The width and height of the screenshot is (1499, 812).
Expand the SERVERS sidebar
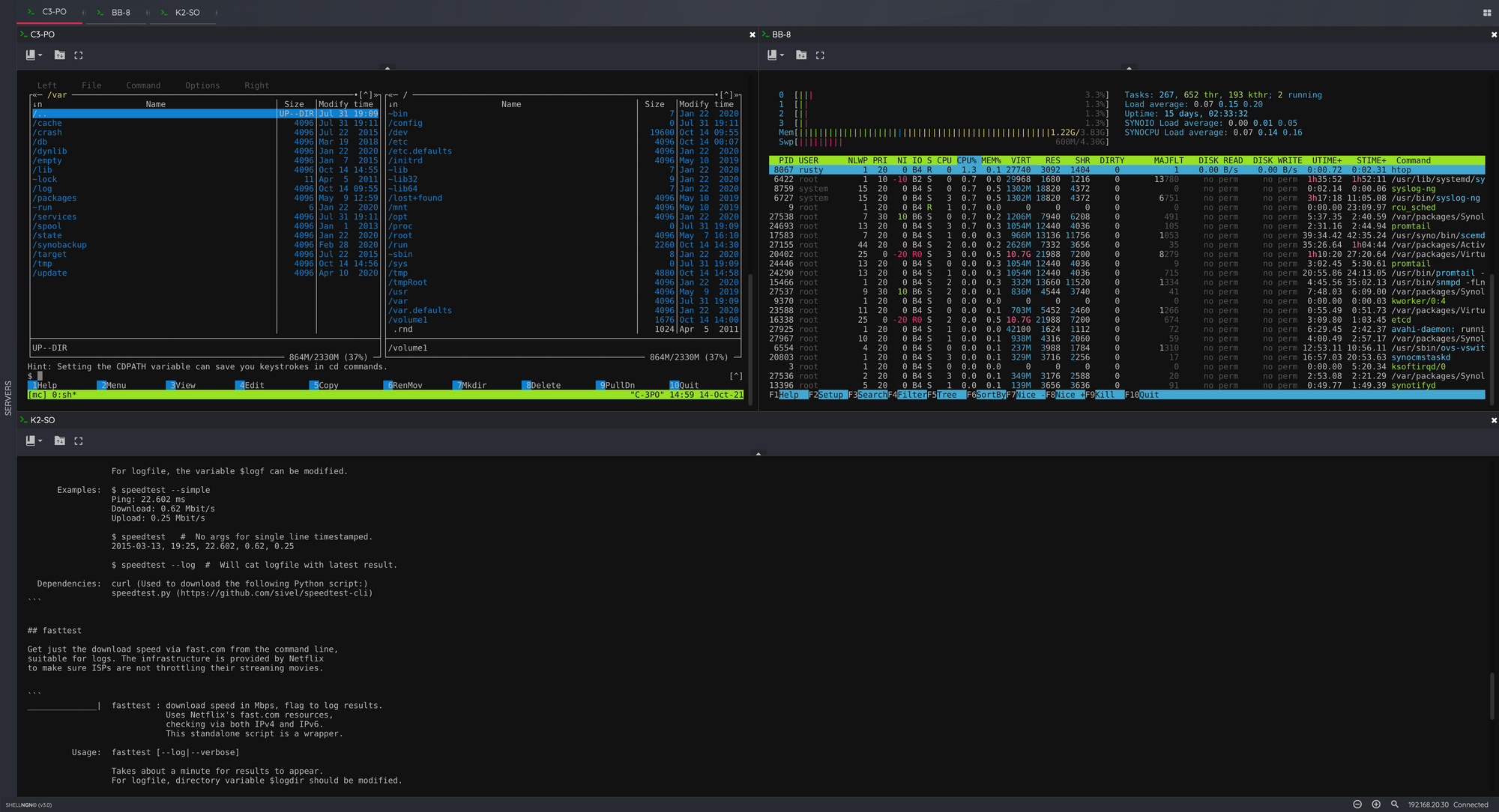(8, 398)
